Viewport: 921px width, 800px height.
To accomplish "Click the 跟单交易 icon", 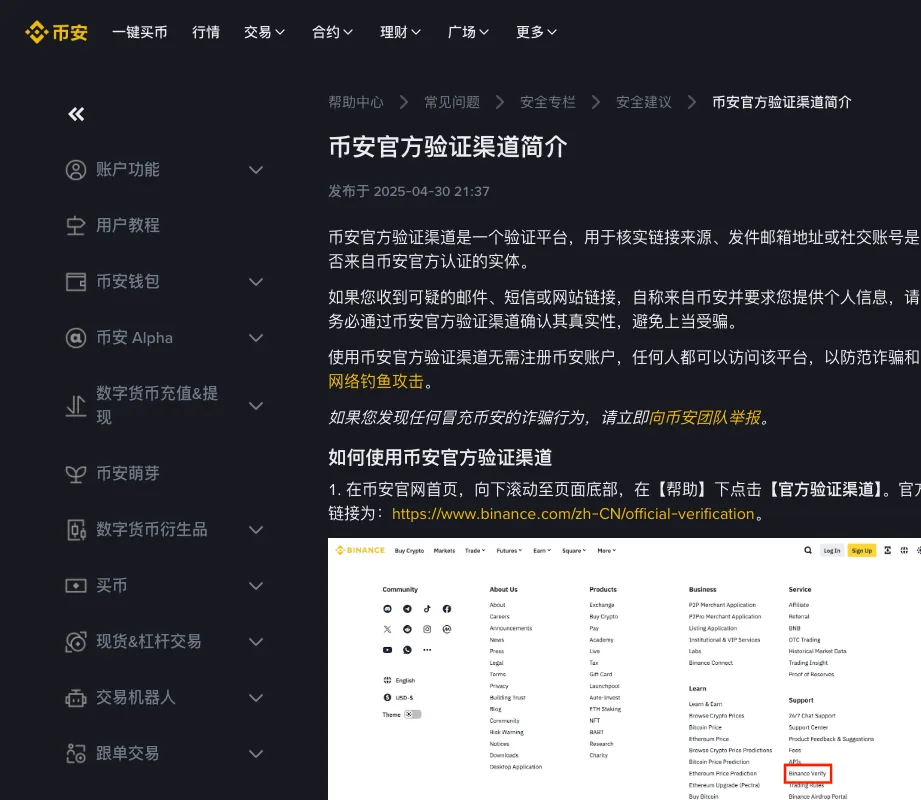I will tap(76, 754).
